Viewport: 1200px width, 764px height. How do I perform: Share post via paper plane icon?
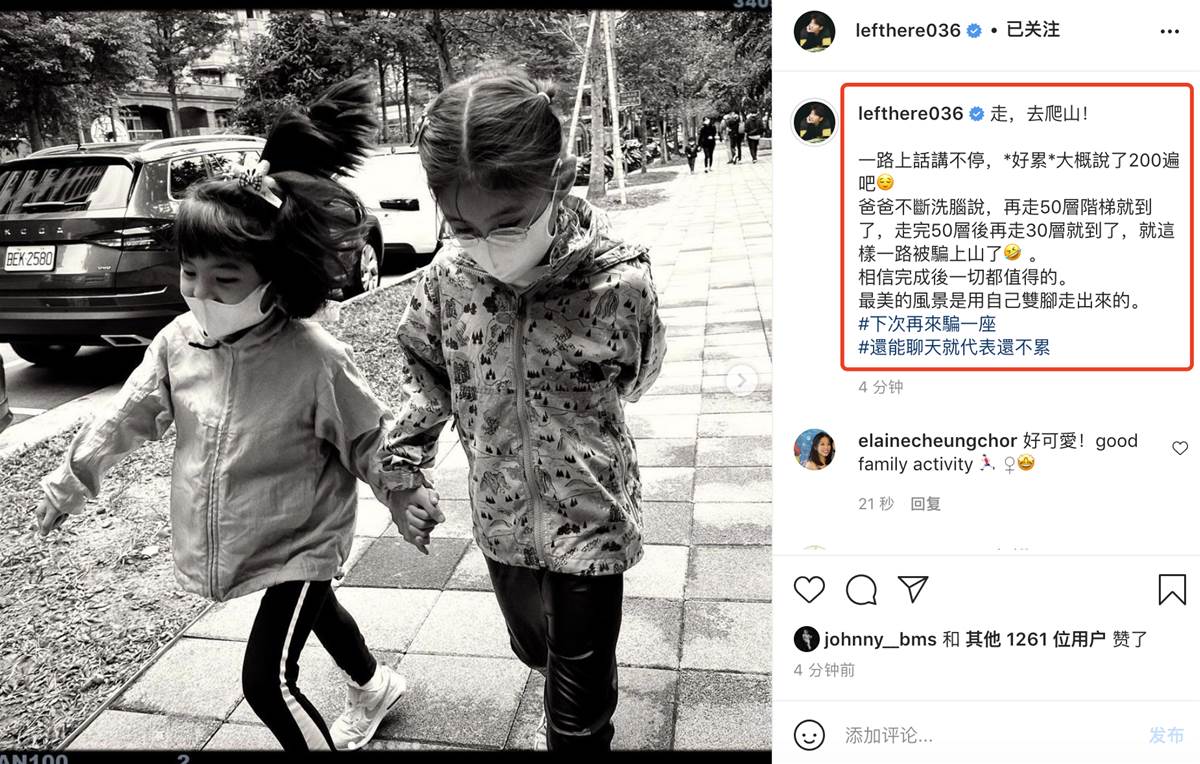913,590
